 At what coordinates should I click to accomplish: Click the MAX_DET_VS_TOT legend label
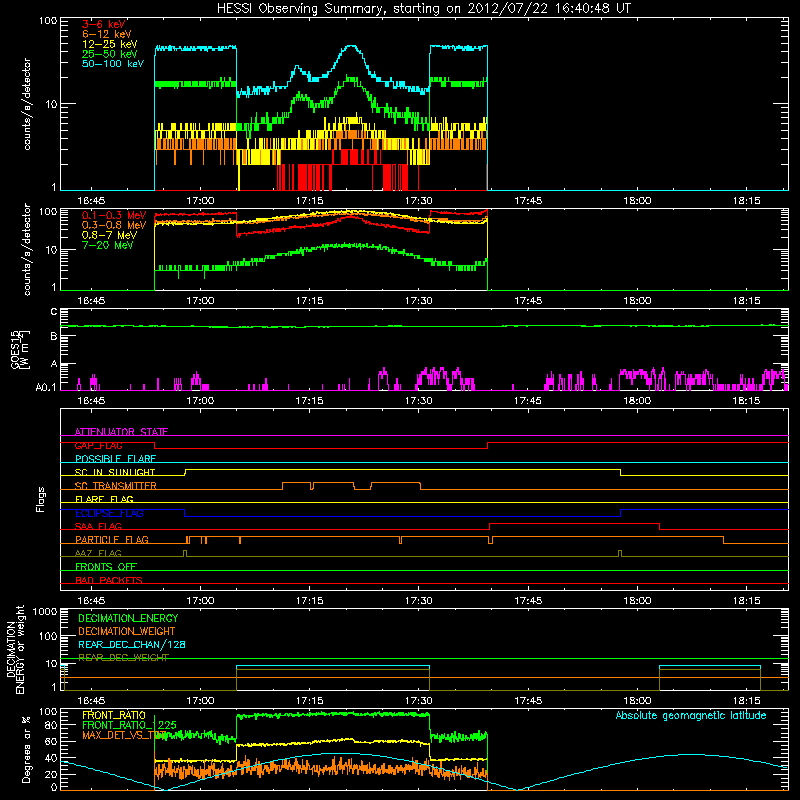click(125, 735)
